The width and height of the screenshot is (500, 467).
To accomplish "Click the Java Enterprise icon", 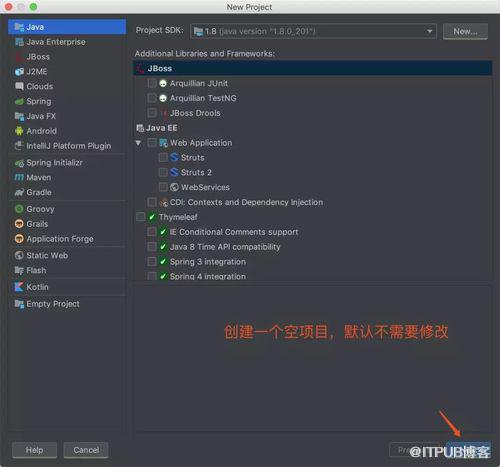I will tap(19, 42).
